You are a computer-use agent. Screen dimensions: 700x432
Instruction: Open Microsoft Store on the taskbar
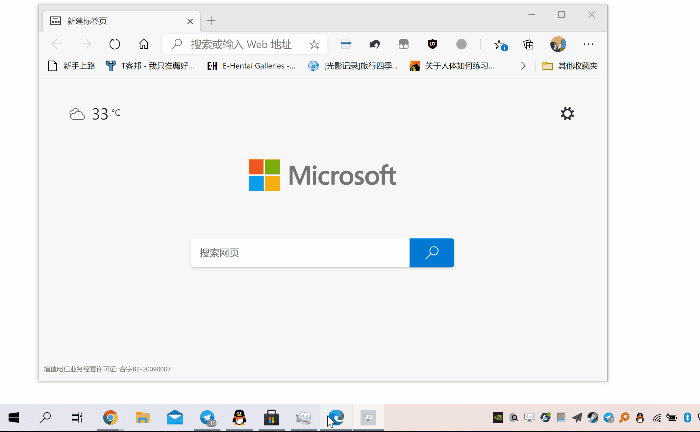[271, 418]
